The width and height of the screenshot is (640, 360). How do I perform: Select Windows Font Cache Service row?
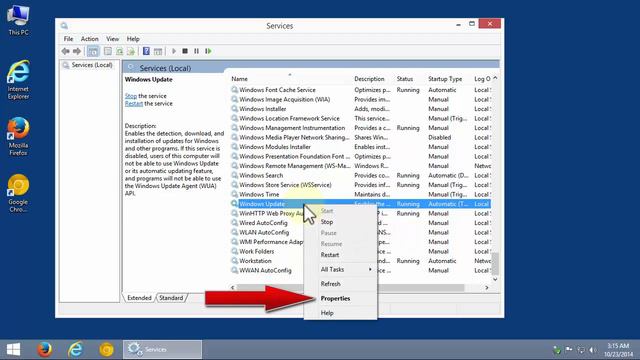tap(360, 90)
